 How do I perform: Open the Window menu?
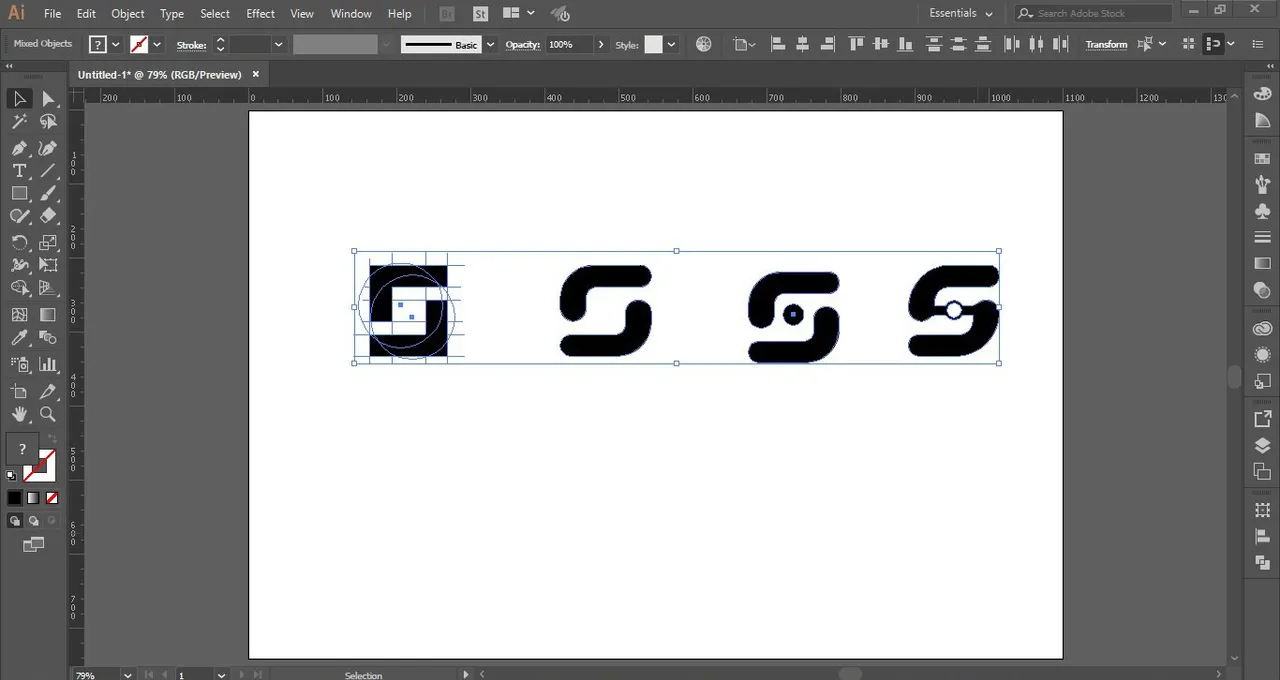tap(351, 13)
